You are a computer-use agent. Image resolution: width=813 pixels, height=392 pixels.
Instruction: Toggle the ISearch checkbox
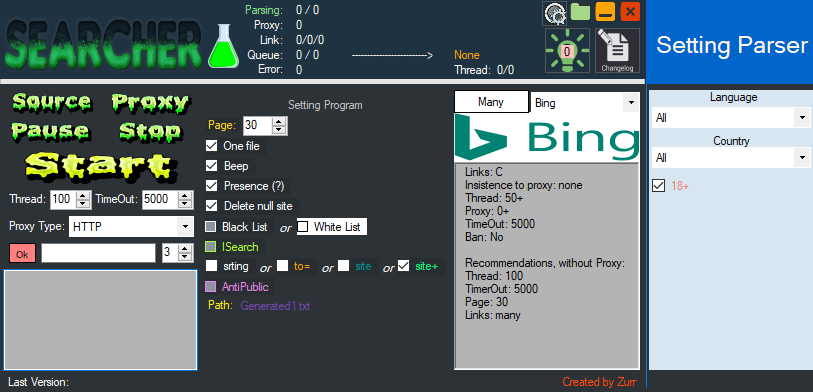click(211, 246)
